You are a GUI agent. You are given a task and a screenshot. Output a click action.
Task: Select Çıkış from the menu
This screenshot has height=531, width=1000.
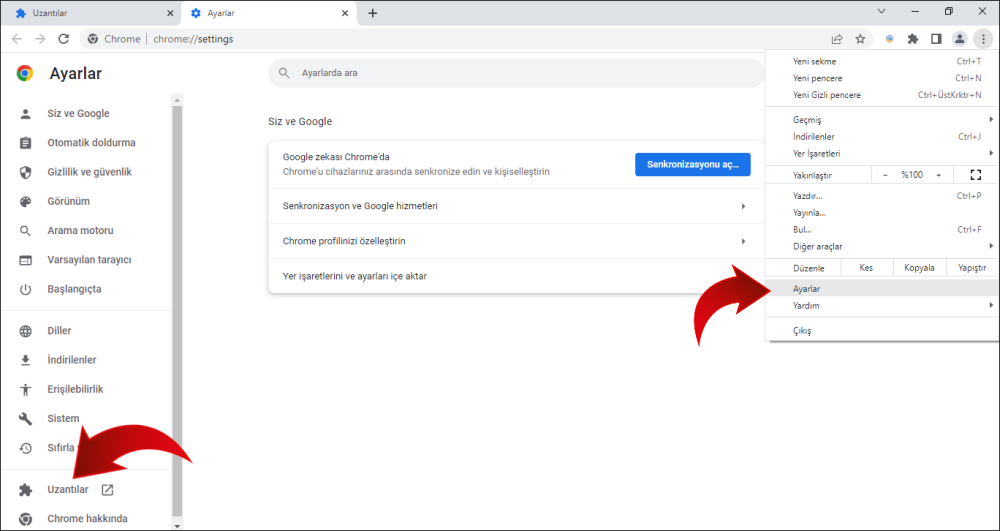[x=883, y=331]
